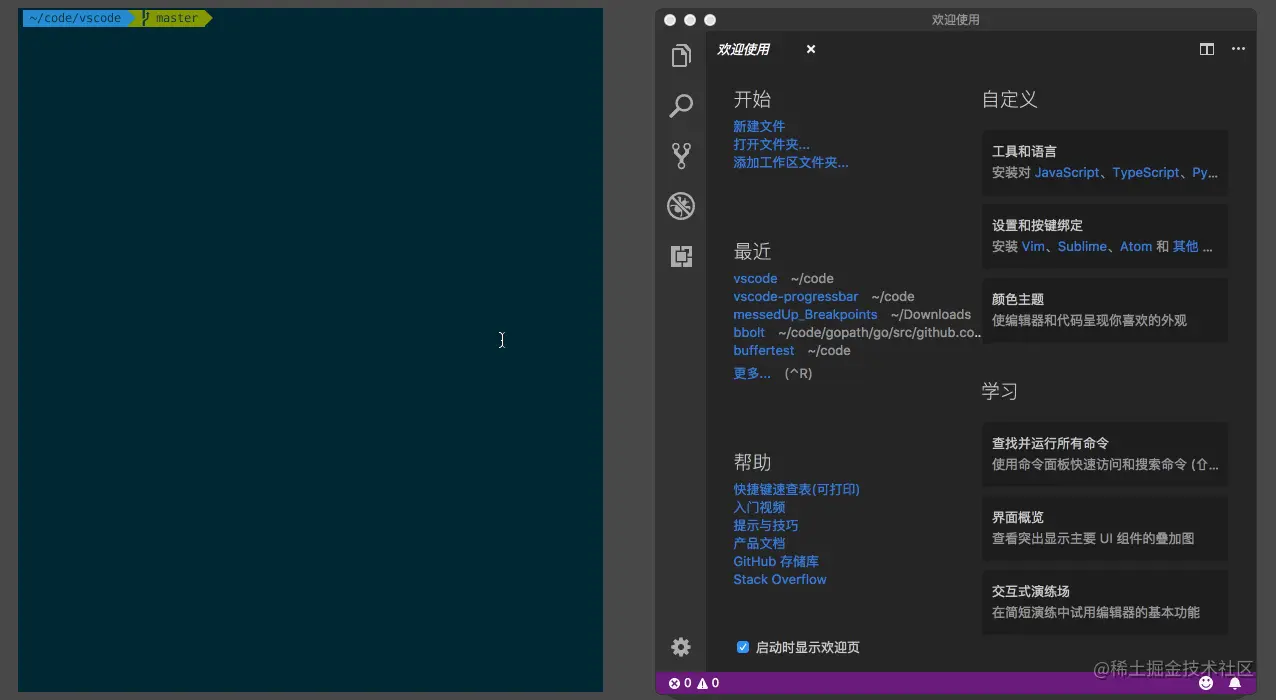Open the Debug view in activity bar
The image size is (1276, 700).
pos(681,206)
